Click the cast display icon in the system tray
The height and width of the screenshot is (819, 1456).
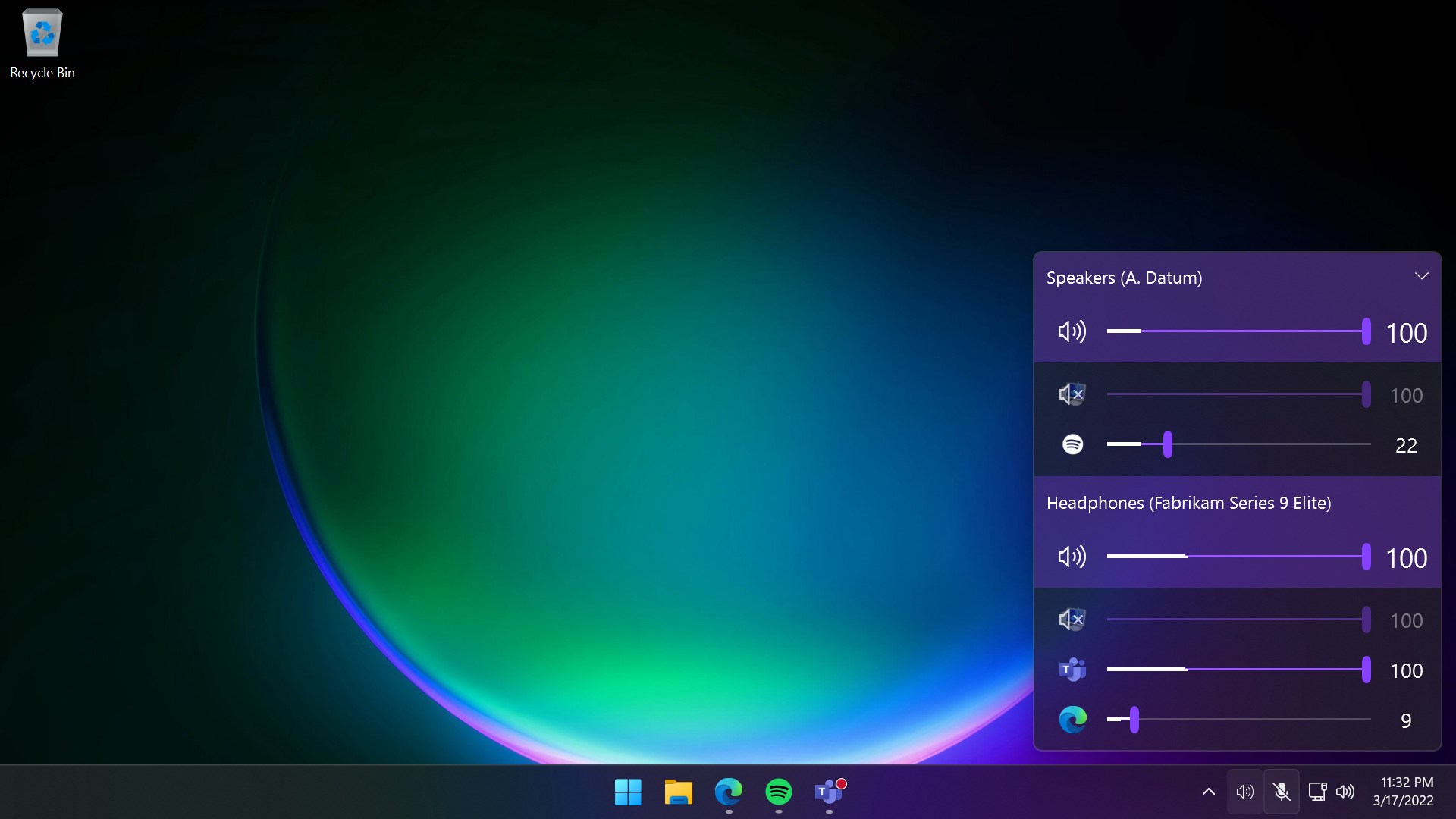[x=1318, y=791]
